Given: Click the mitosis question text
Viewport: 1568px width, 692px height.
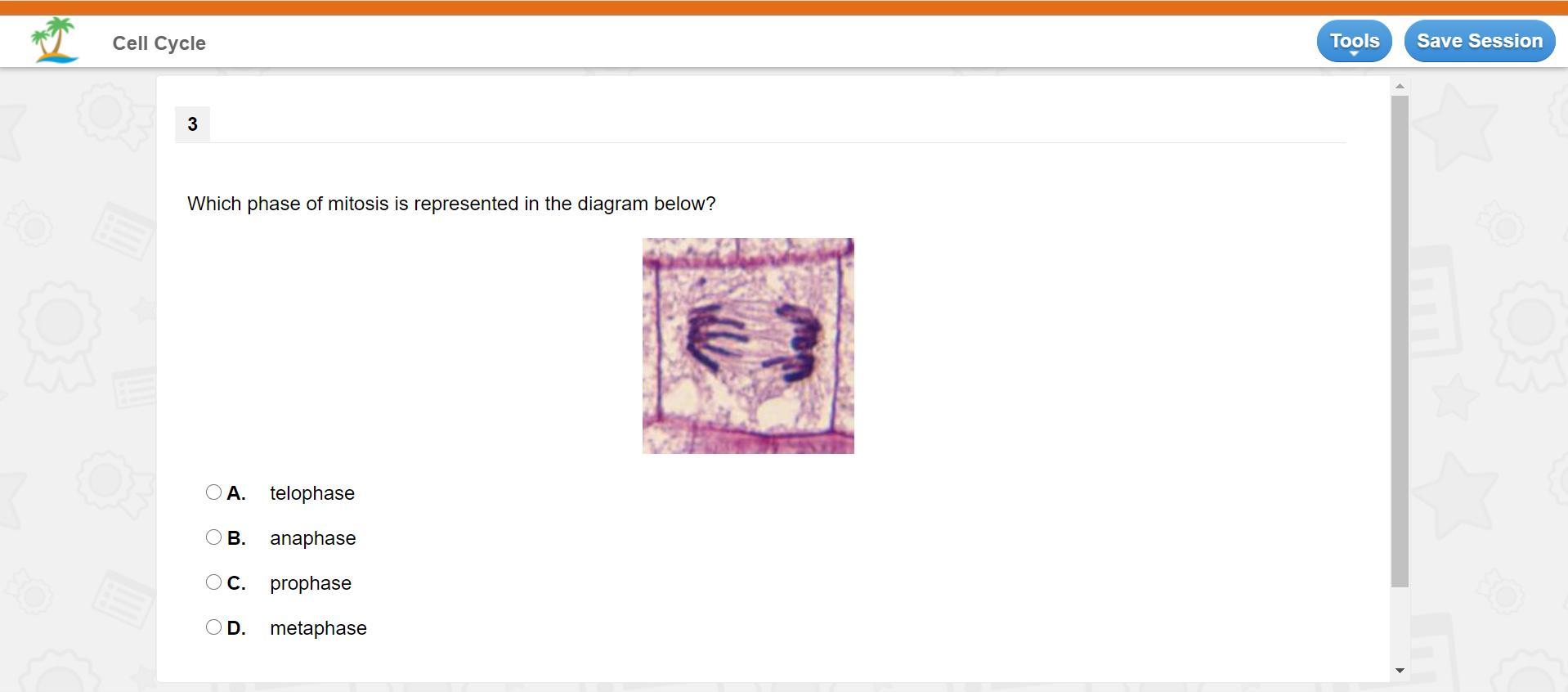Looking at the screenshot, I should (x=451, y=204).
